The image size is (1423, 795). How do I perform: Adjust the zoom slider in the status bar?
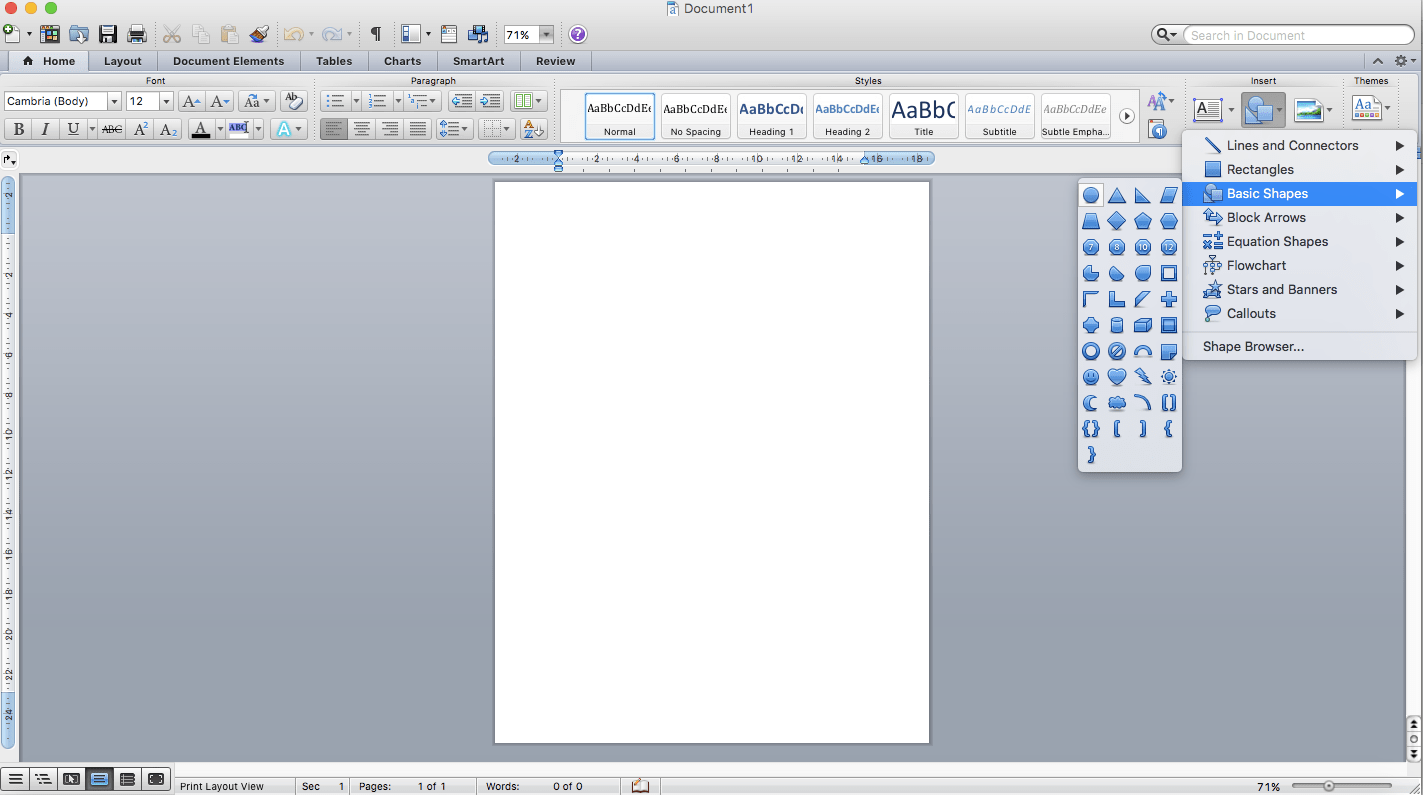(x=1329, y=786)
